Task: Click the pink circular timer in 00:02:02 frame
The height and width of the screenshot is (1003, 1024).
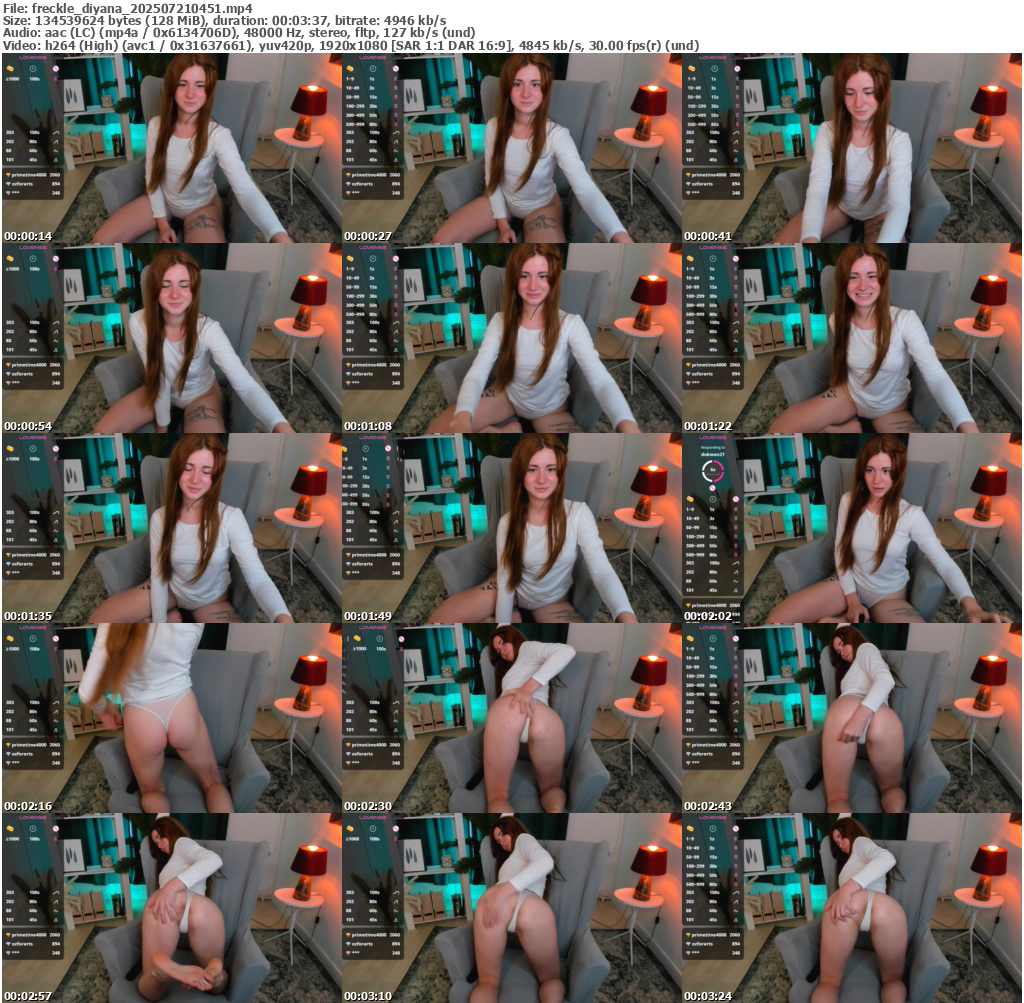Action: tap(712, 470)
